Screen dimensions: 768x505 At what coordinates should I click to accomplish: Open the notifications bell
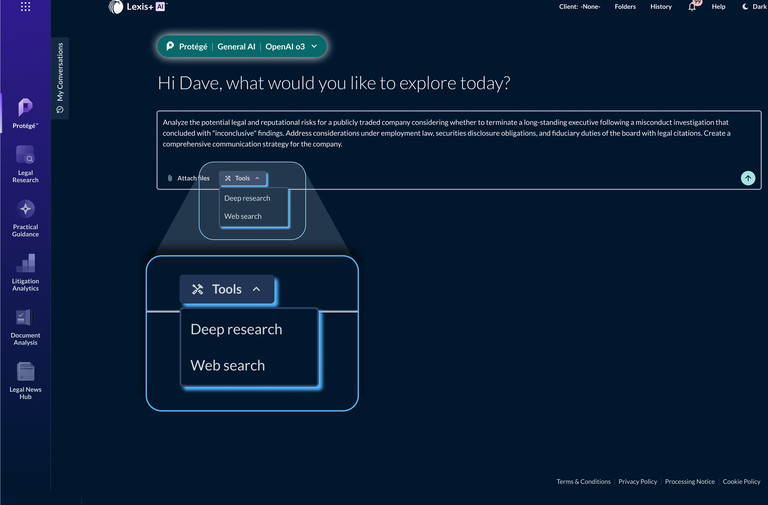[x=693, y=6]
